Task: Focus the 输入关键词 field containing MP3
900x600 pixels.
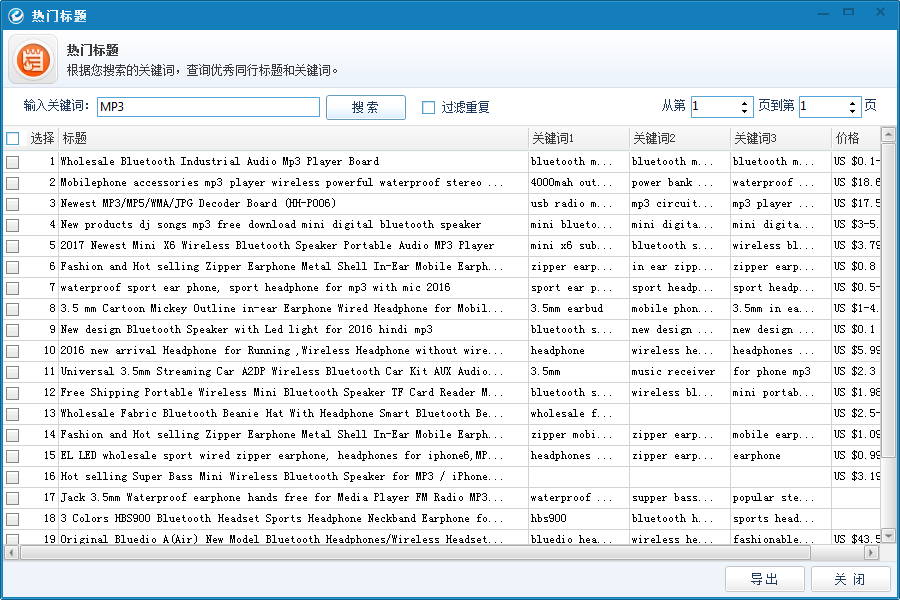Action: click(x=208, y=107)
